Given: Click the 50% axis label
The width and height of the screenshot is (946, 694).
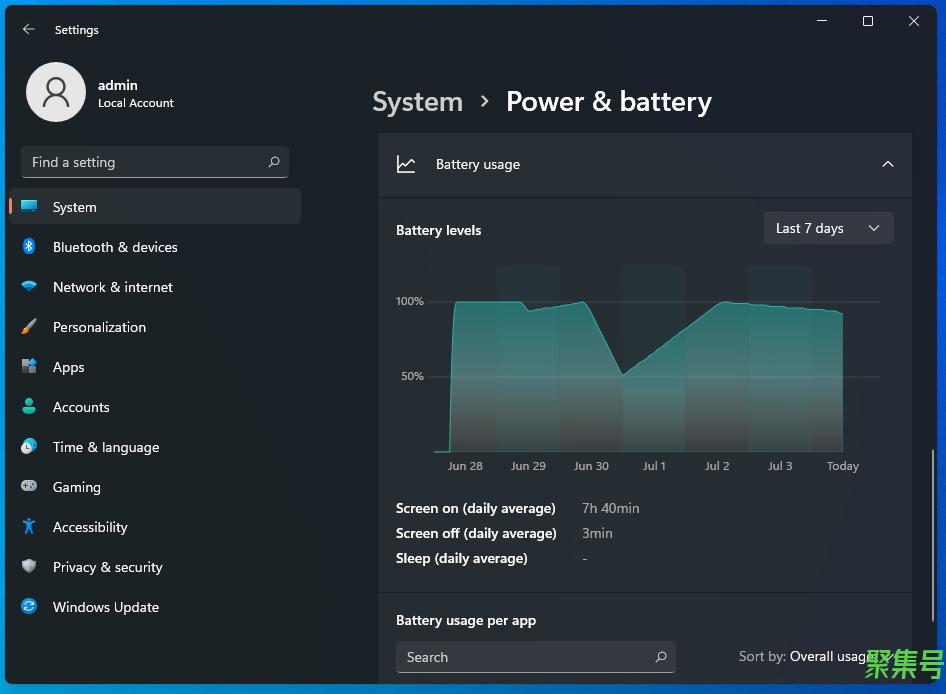Looking at the screenshot, I should click(412, 376).
